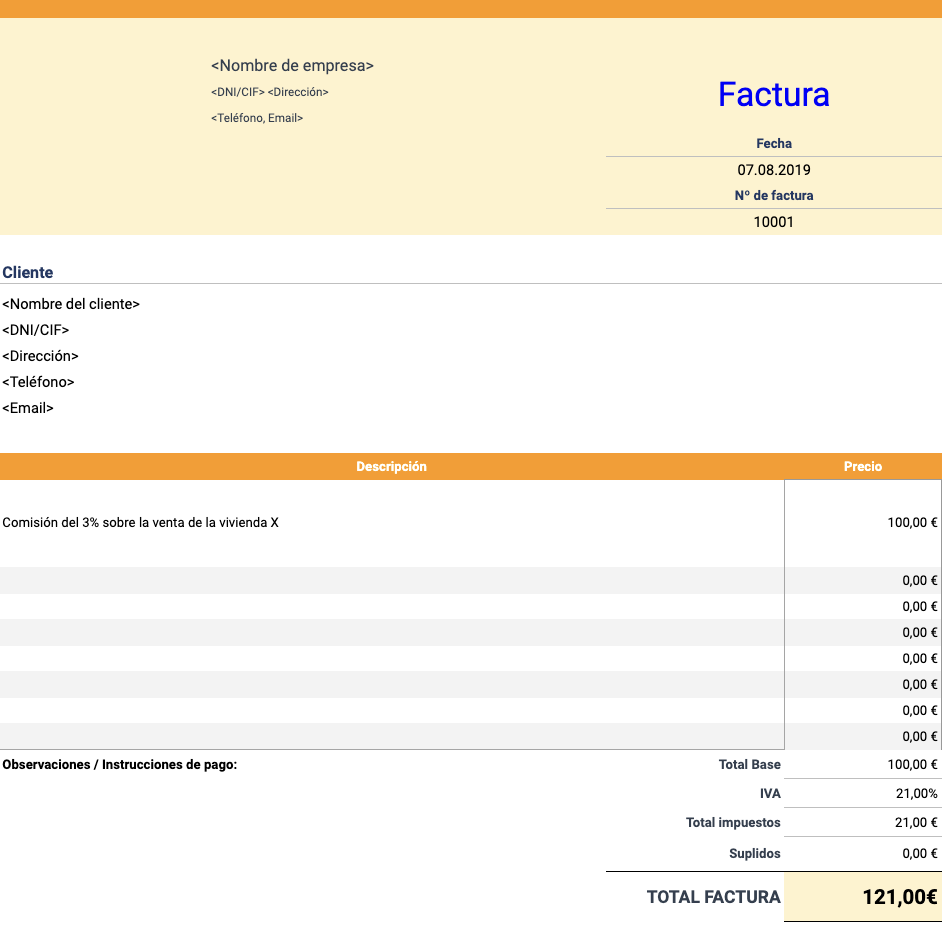Click the <Nombre del cliente> field
The height and width of the screenshot is (928, 946).
[x=71, y=304]
